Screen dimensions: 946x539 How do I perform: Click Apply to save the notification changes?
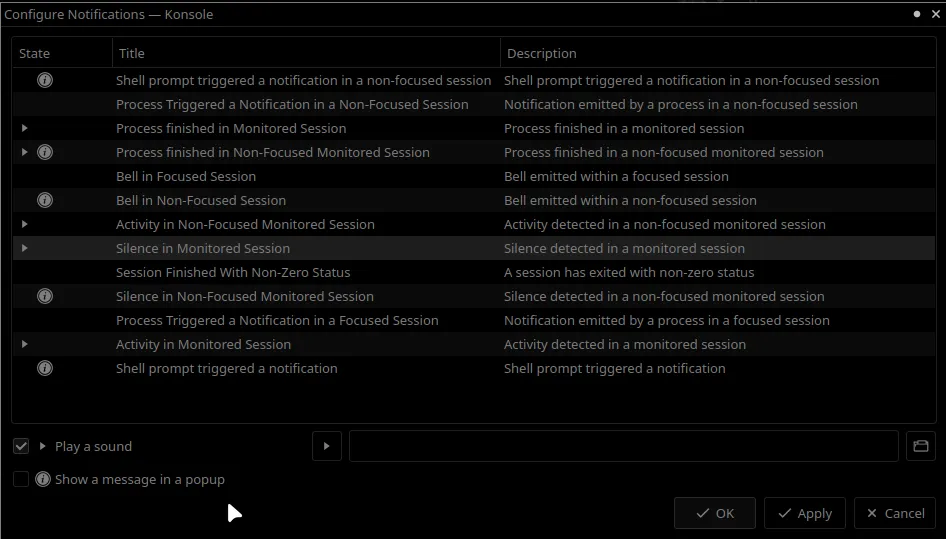pyautogui.click(x=805, y=513)
